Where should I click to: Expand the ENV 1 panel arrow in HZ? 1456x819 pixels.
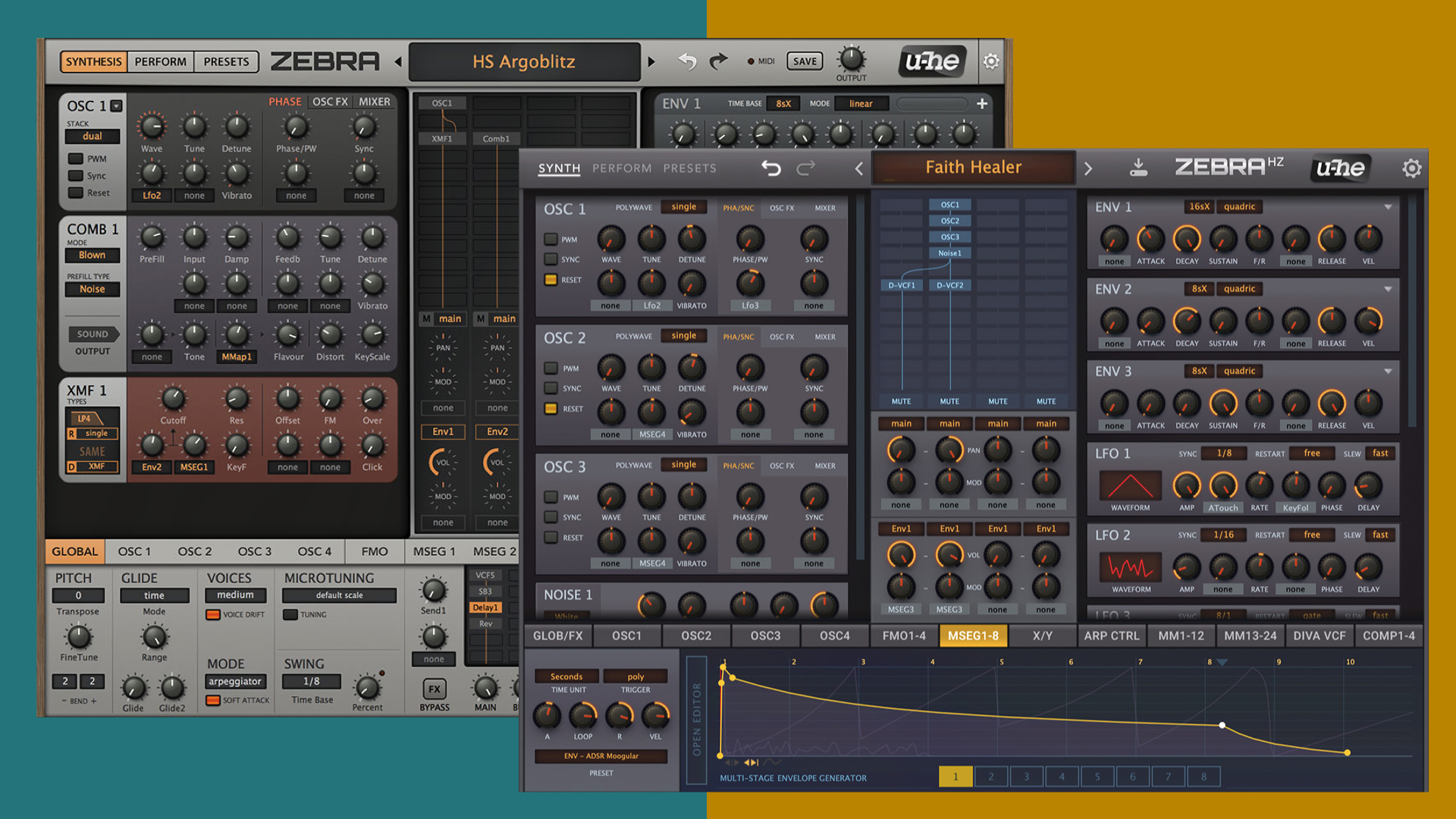[1388, 207]
